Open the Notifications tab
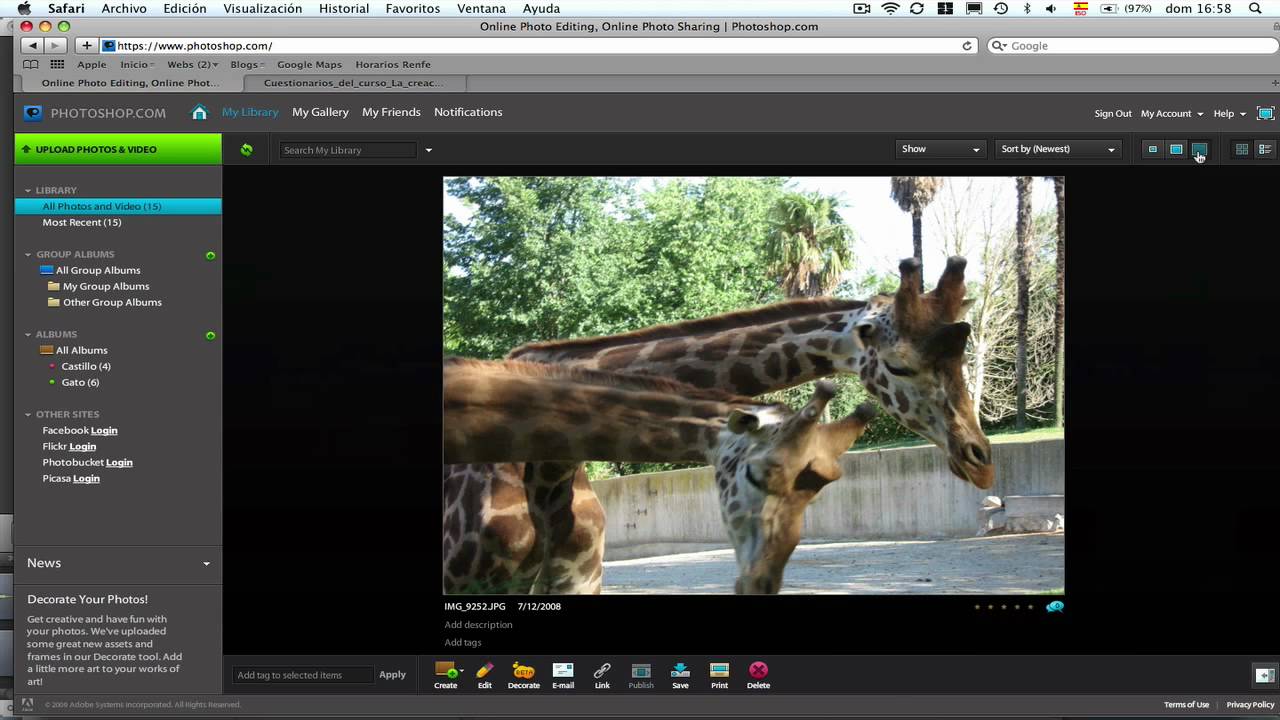This screenshot has height=720, width=1280. click(x=468, y=112)
